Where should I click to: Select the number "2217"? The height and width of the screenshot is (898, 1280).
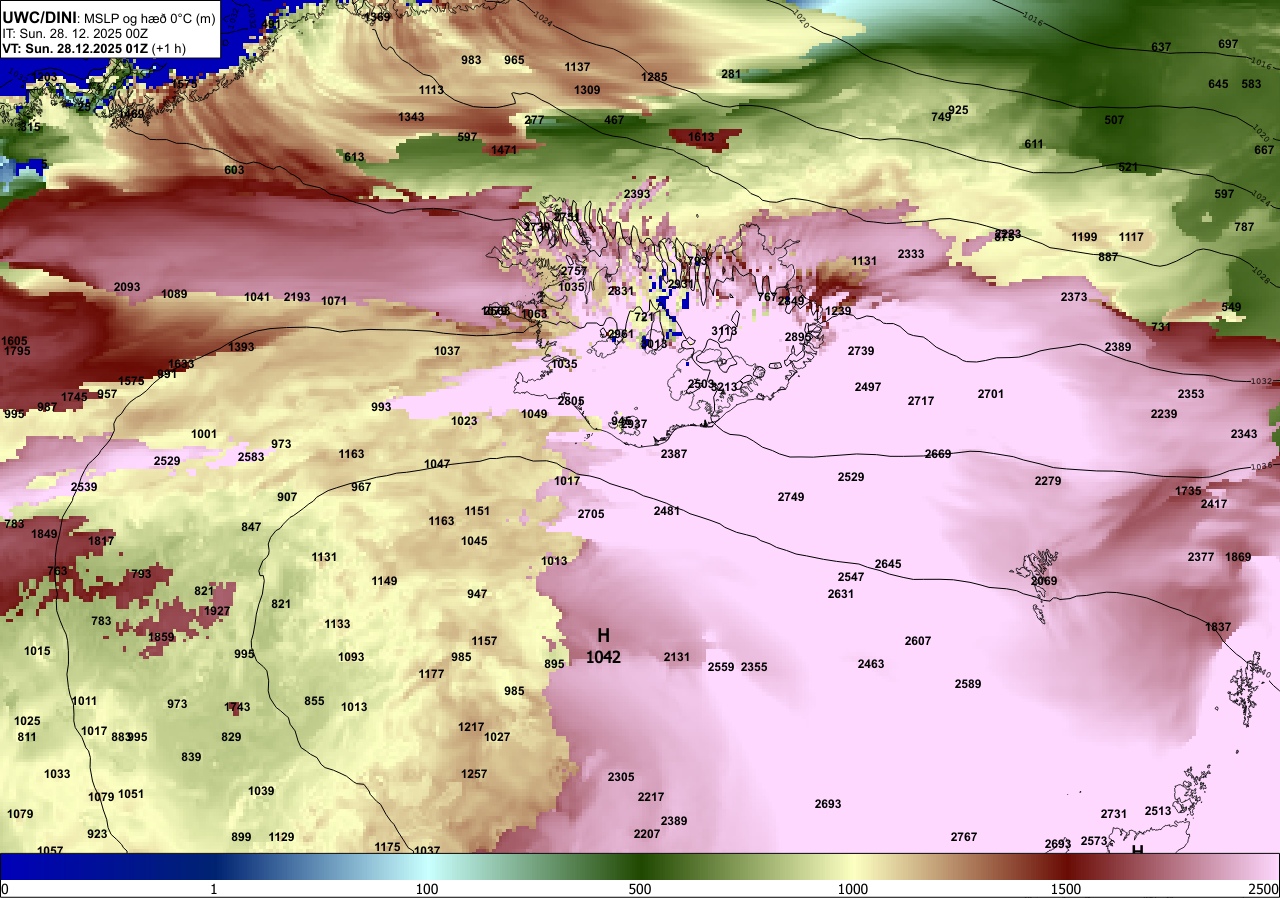tap(651, 797)
